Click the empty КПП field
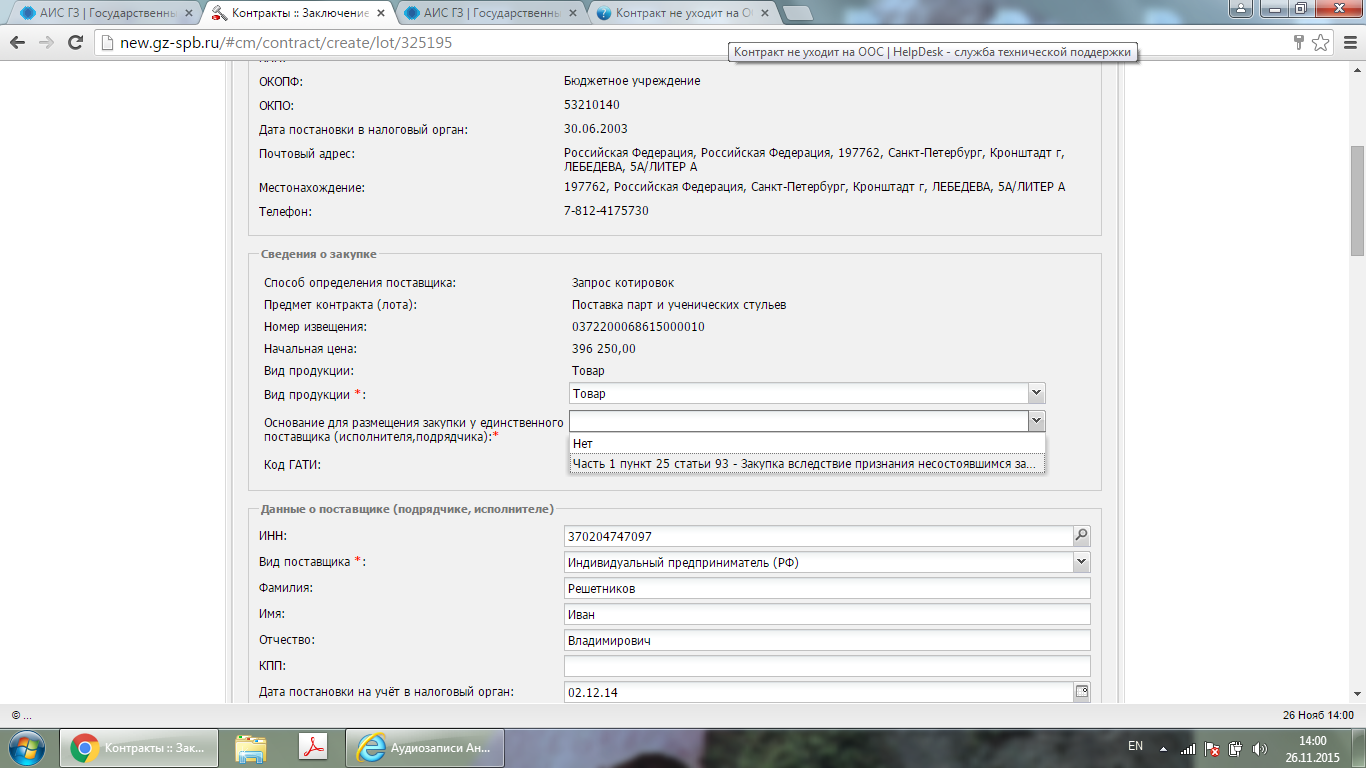Viewport: 1366px width, 768px height. tap(827, 666)
